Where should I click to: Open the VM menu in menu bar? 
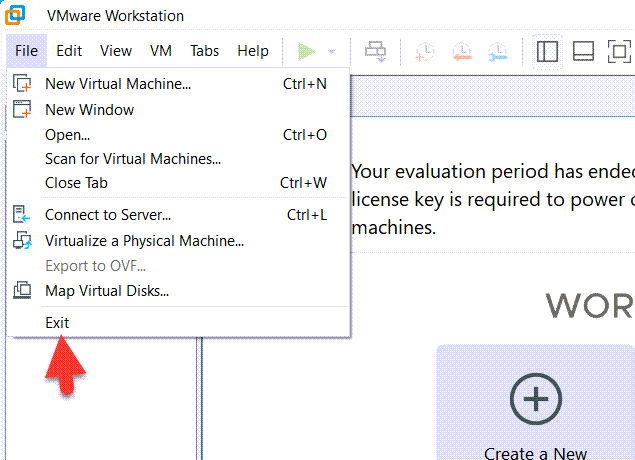(160, 51)
